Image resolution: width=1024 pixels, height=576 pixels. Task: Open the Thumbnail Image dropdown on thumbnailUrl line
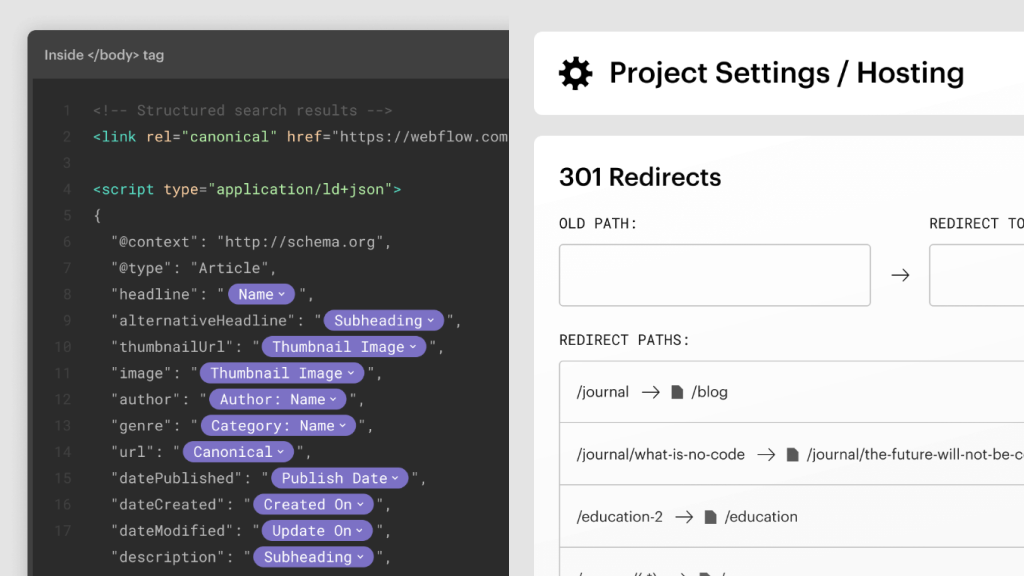(x=344, y=346)
